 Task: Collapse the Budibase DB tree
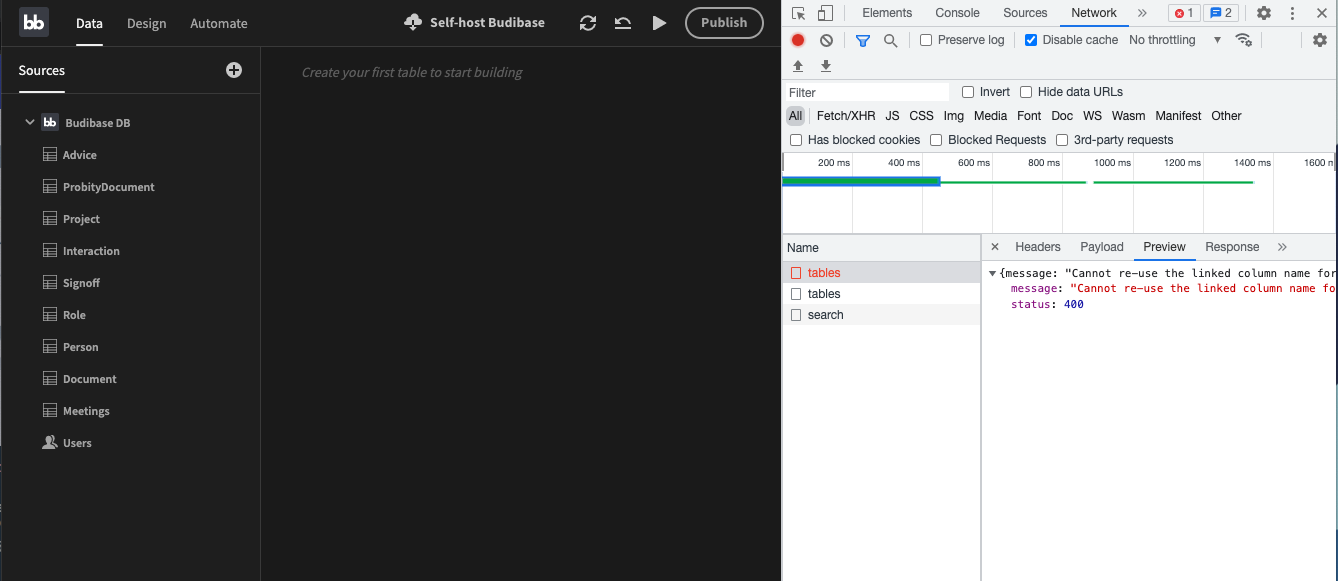coord(30,123)
